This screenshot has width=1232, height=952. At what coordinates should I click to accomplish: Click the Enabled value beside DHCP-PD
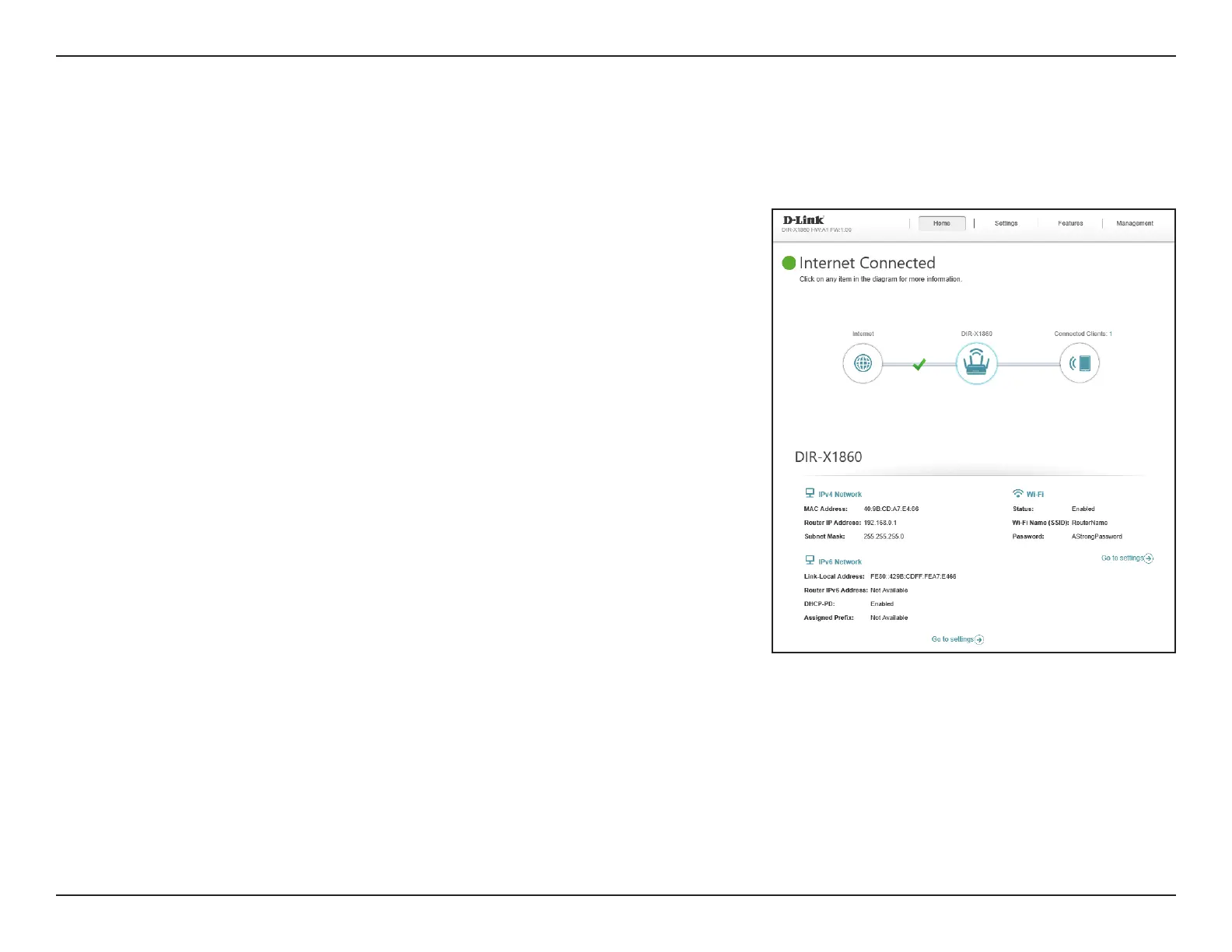point(882,604)
